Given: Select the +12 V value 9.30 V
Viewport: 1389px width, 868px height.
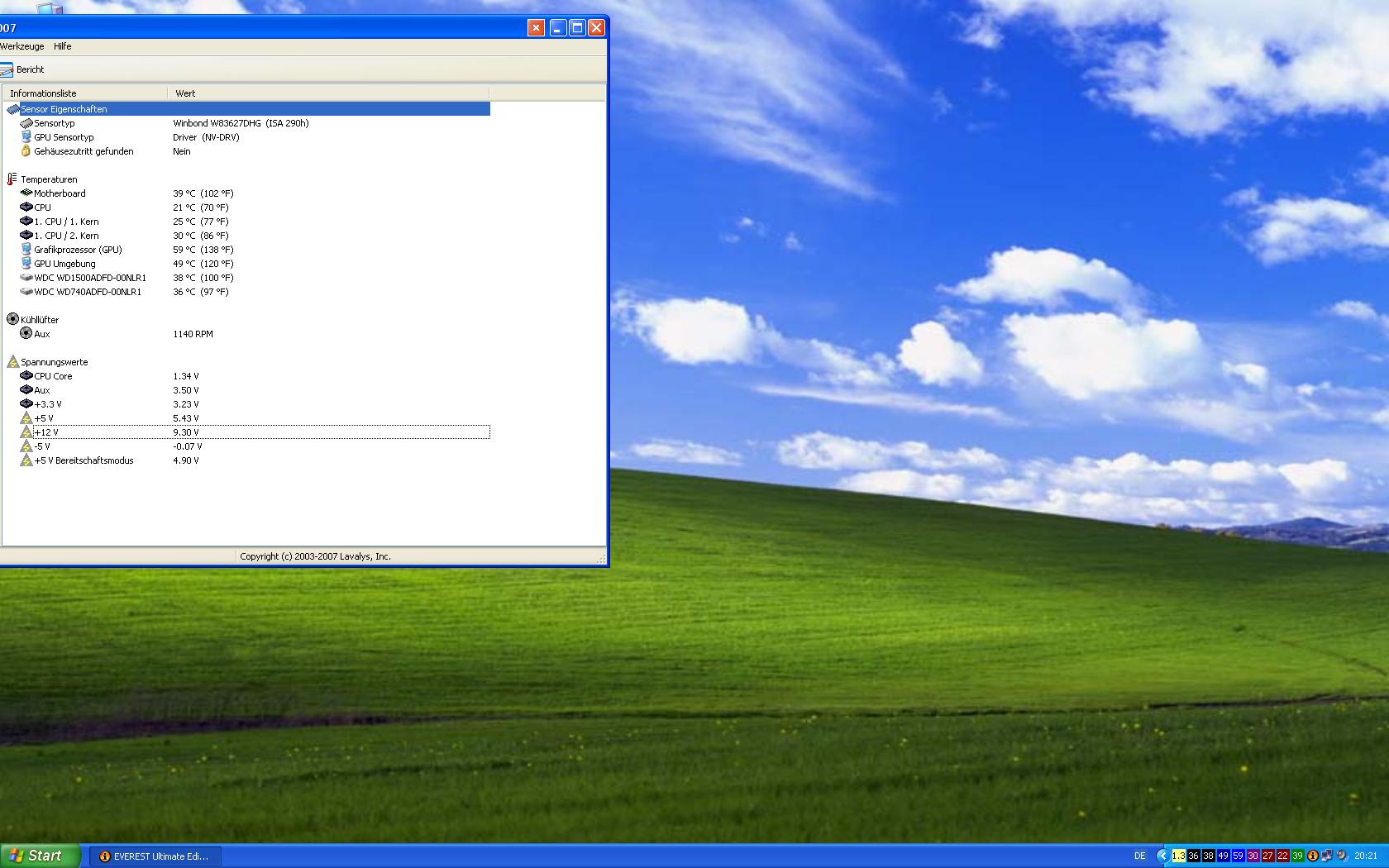Looking at the screenshot, I should 186,432.
